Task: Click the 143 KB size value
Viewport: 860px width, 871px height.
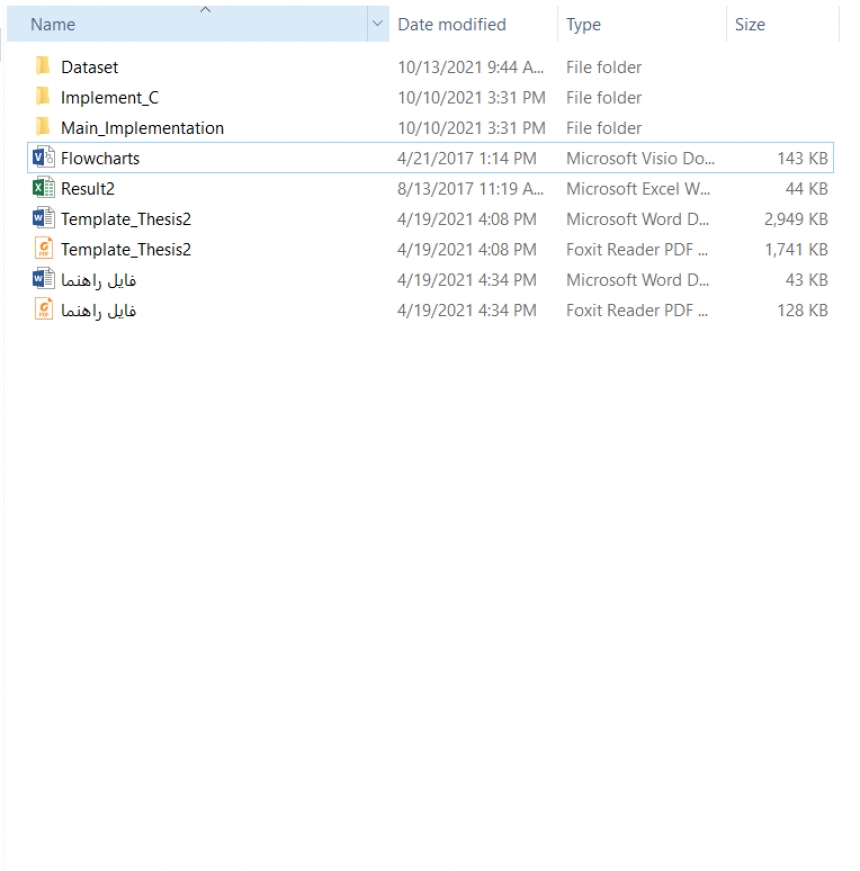Action: click(x=802, y=158)
